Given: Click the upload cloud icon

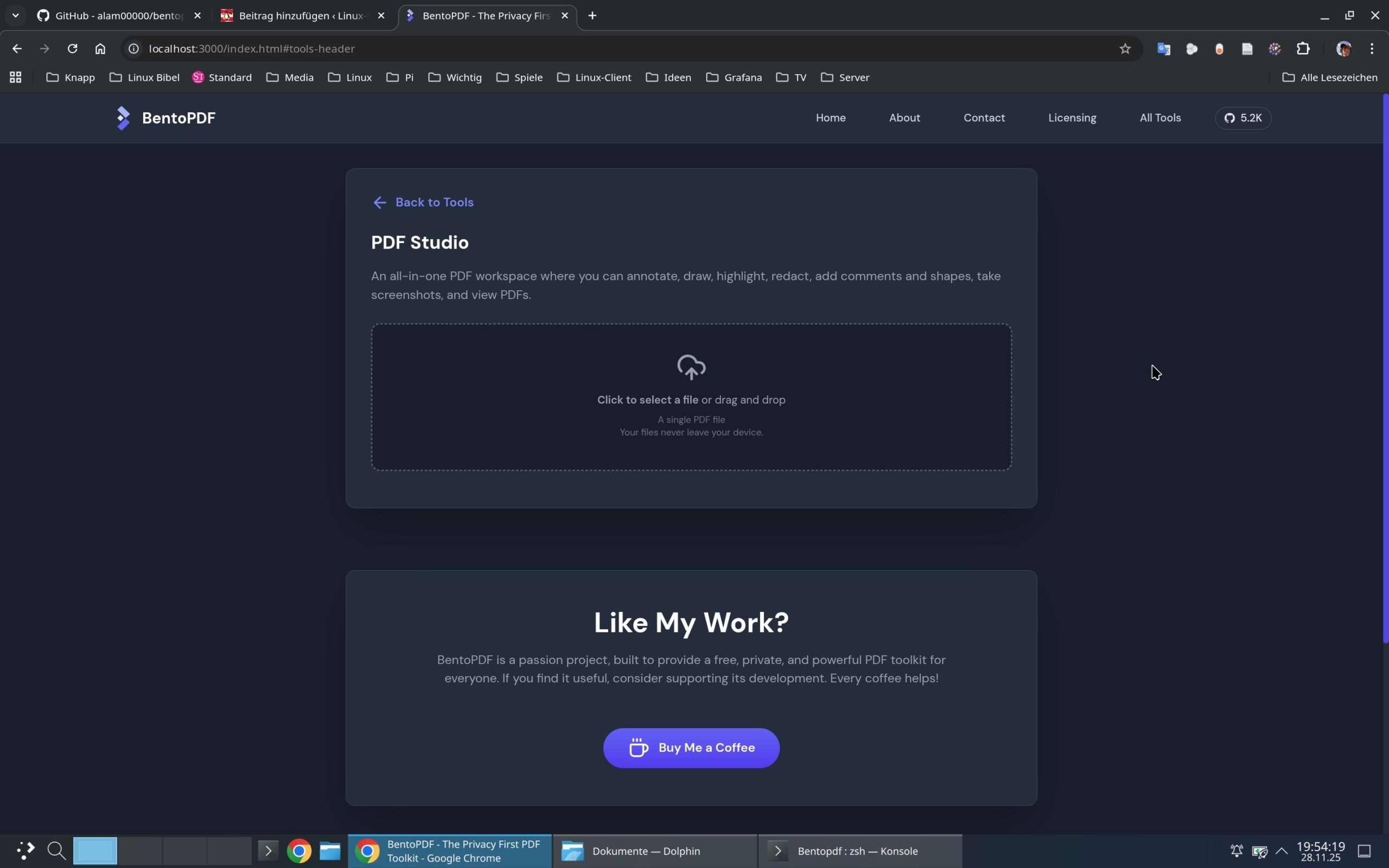Looking at the screenshot, I should pos(691,367).
